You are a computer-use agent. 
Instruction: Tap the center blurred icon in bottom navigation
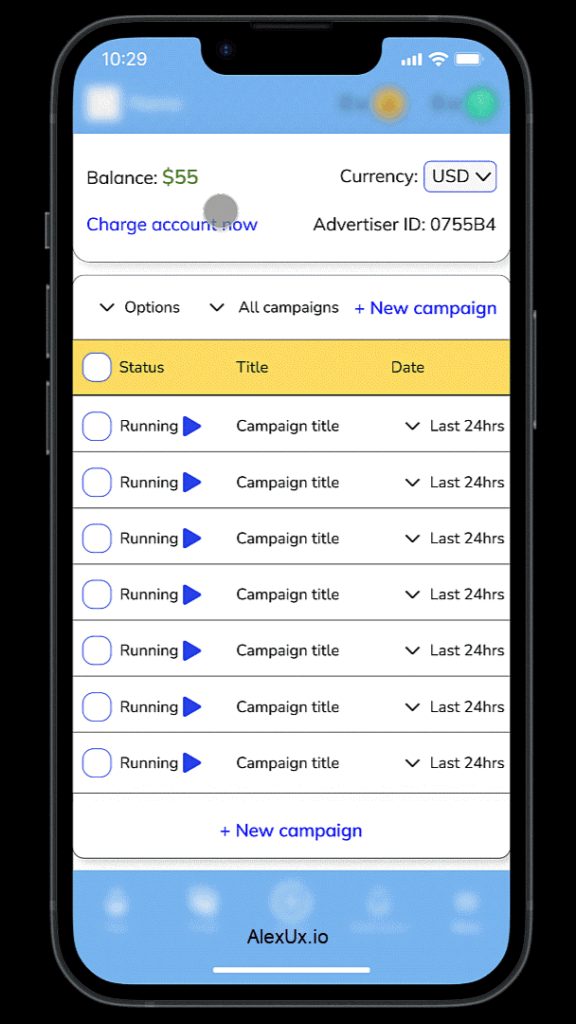click(291, 903)
